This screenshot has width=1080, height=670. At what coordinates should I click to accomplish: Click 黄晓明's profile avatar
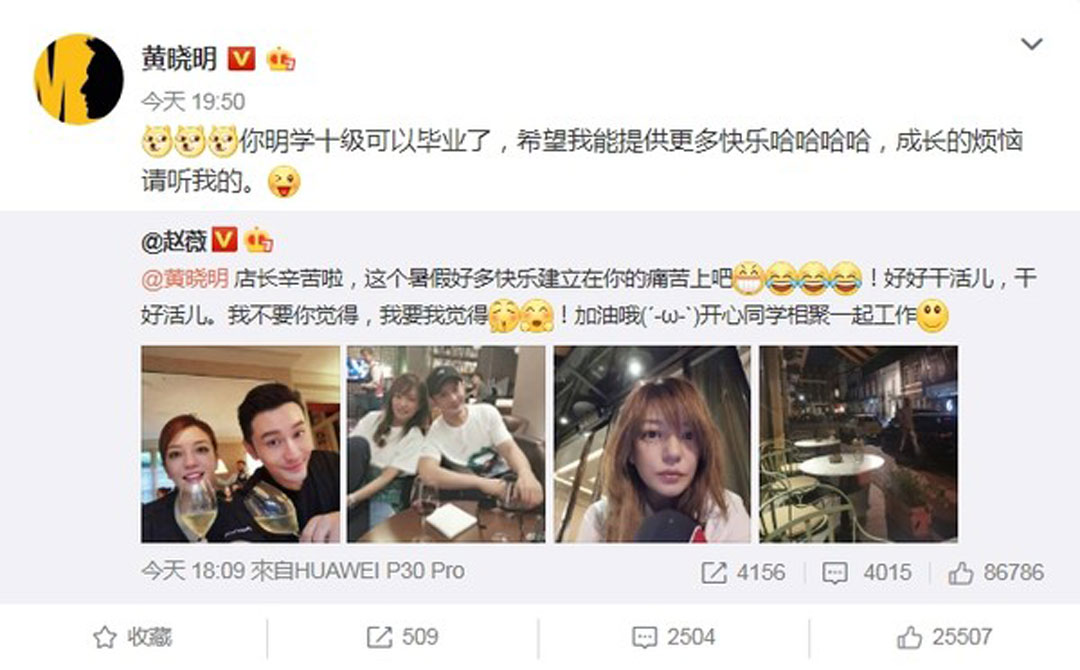click(x=79, y=79)
